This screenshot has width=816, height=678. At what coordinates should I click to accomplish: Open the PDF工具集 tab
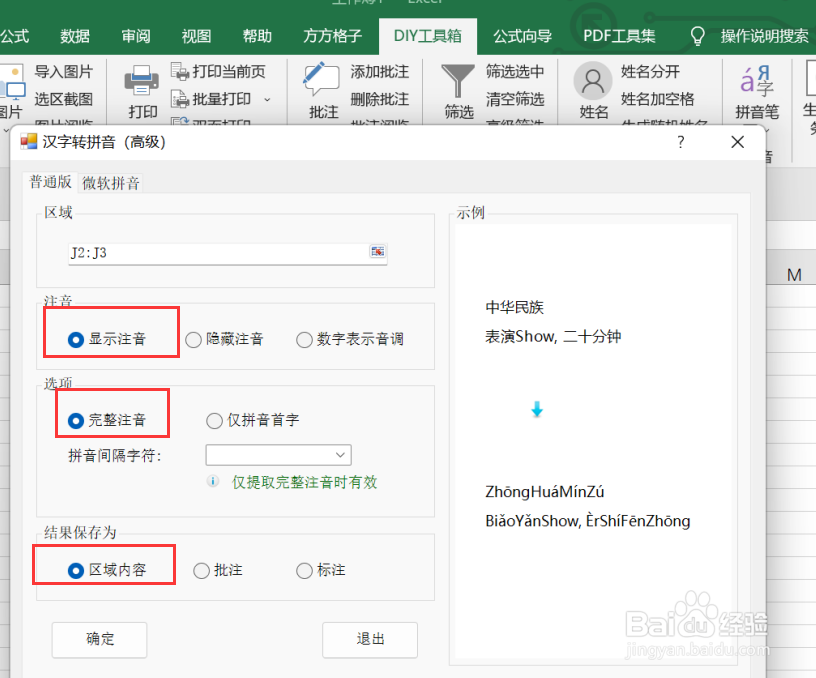(x=619, y=36)
